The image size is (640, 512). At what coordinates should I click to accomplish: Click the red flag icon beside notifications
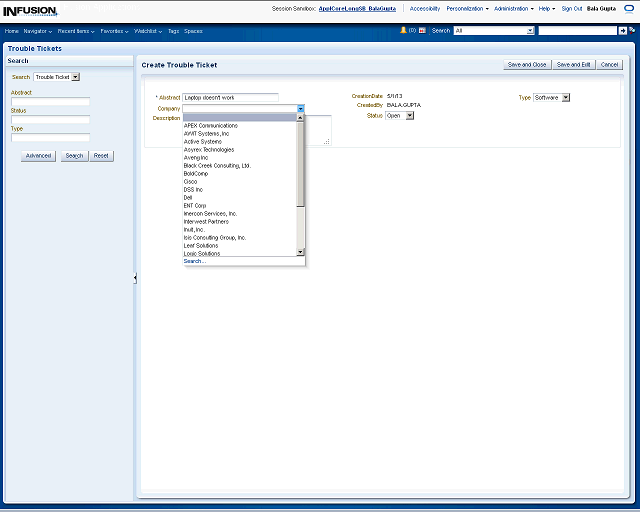click(x=422, y=31)
